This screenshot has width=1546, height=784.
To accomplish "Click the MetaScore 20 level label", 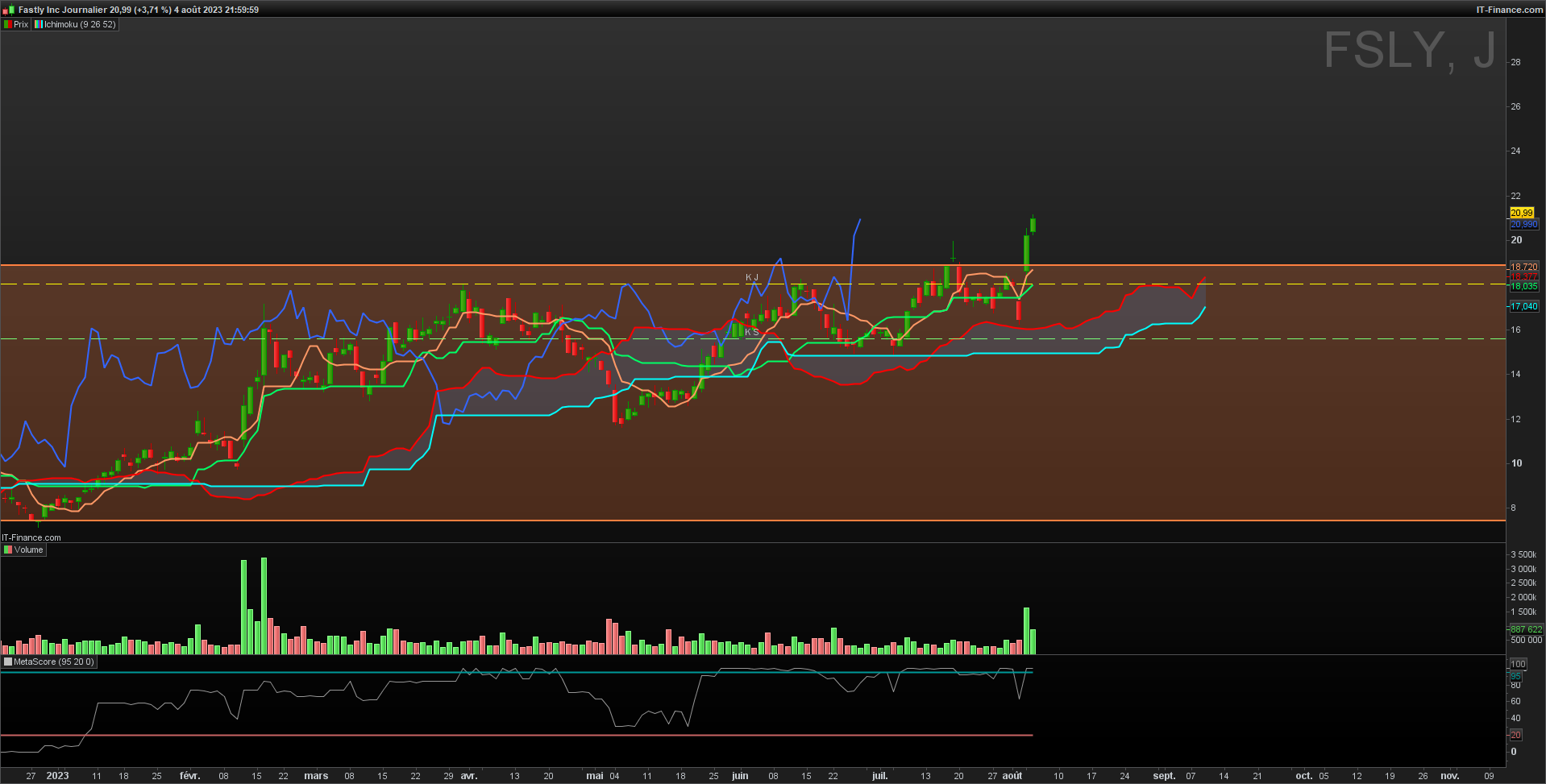I will coord(1515,735).
